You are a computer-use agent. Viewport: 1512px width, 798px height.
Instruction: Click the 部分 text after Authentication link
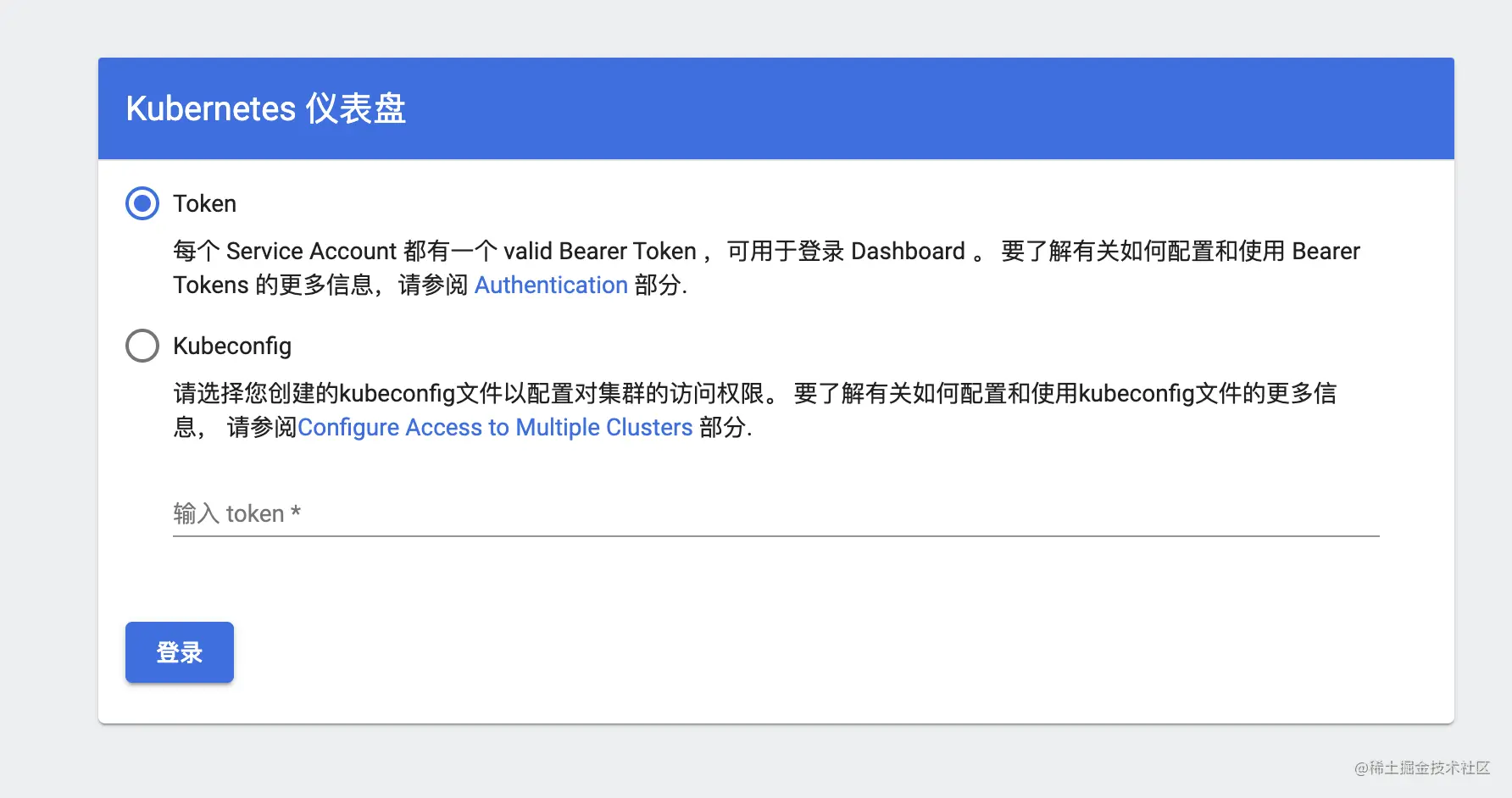[658, 285]
